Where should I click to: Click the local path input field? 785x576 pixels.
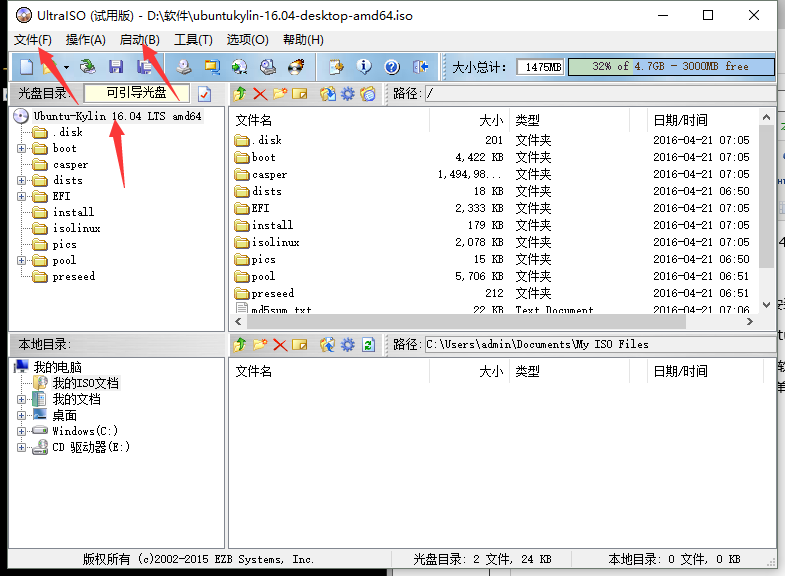[x=598, y=344]
